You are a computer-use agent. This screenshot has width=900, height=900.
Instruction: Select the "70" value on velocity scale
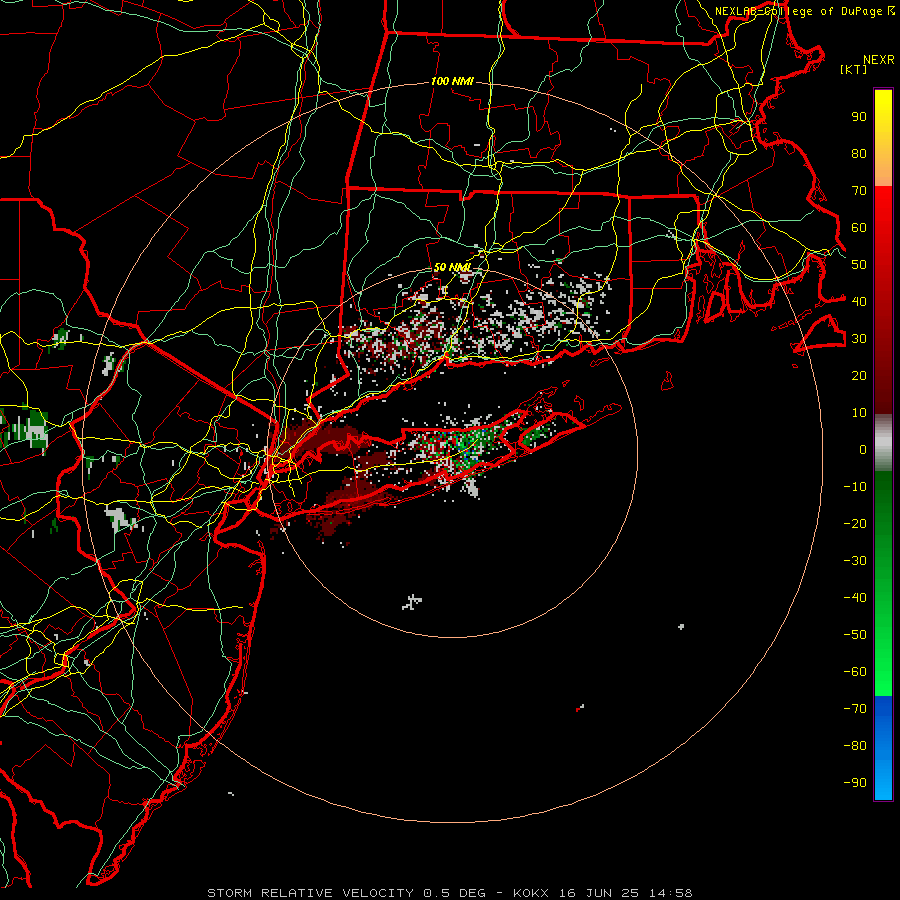859,191
